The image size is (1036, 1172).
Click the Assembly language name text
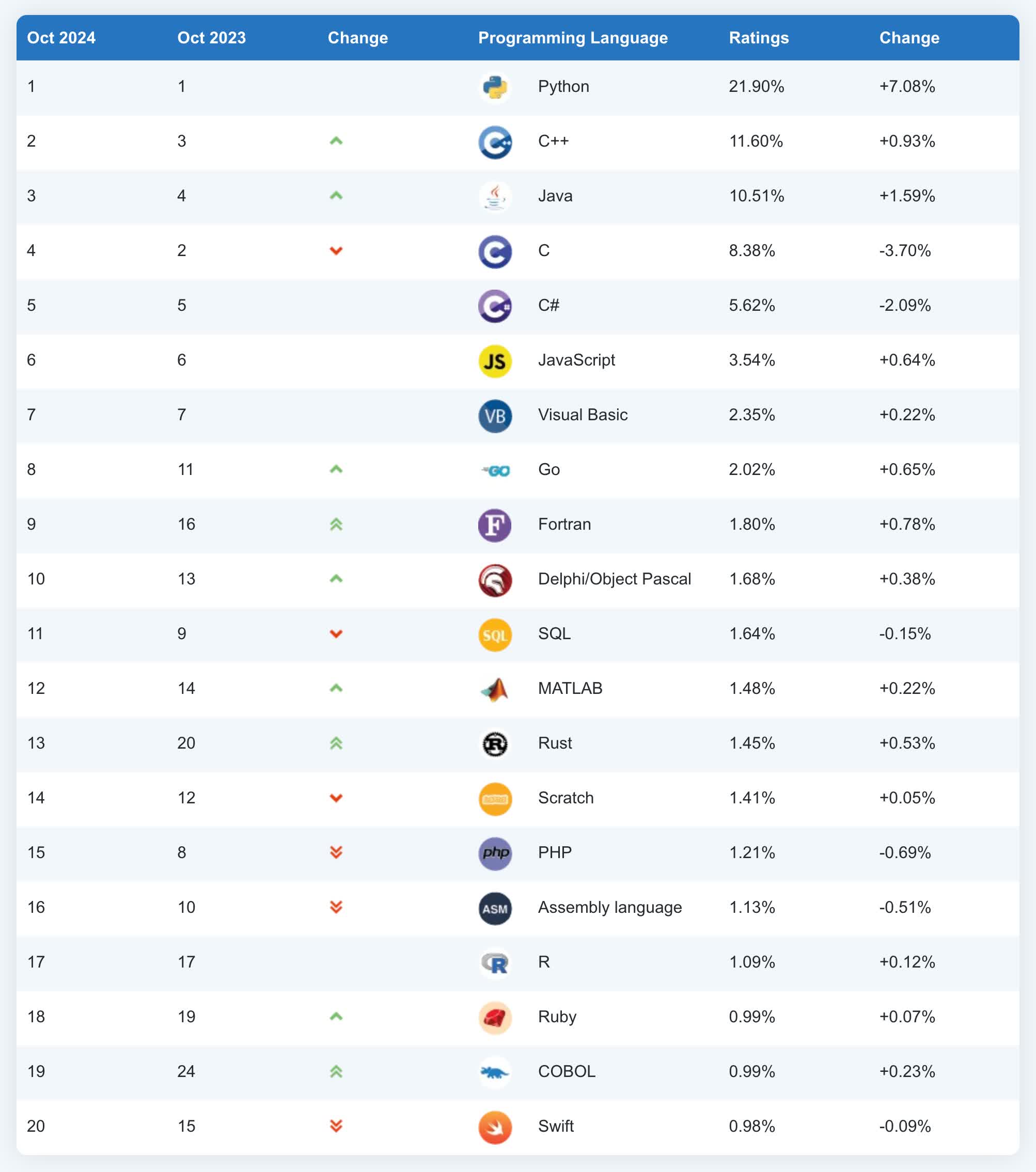[609, 907]
